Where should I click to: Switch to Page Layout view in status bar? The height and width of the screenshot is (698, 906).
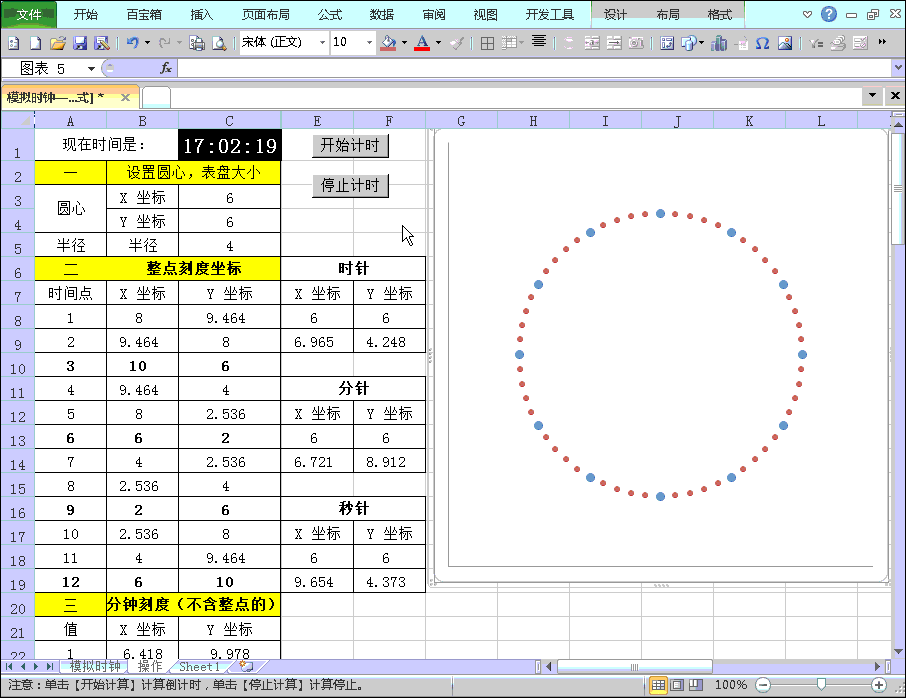coord(677,685)
